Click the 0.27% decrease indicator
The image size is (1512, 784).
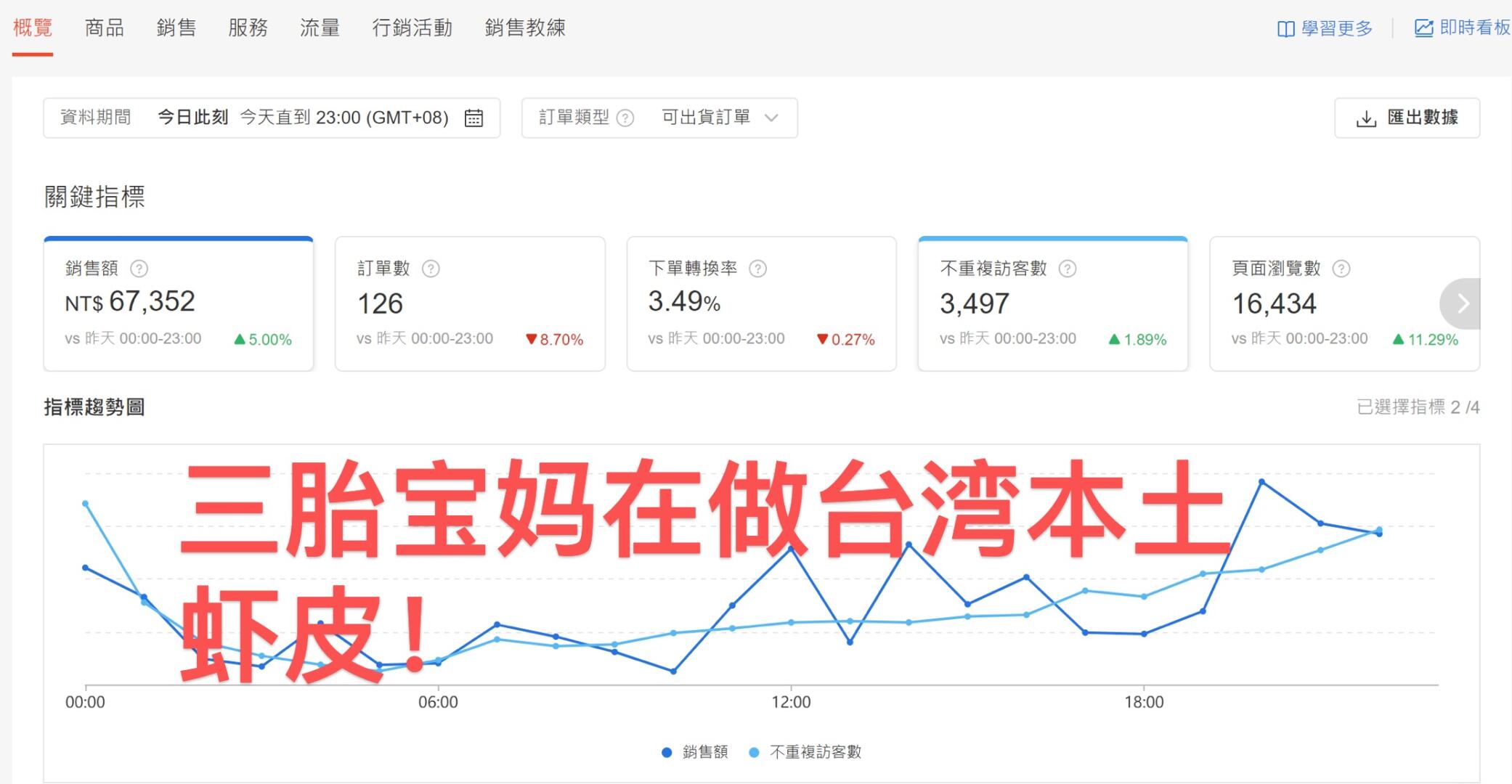pyautogui.click(x=846, y=340)
